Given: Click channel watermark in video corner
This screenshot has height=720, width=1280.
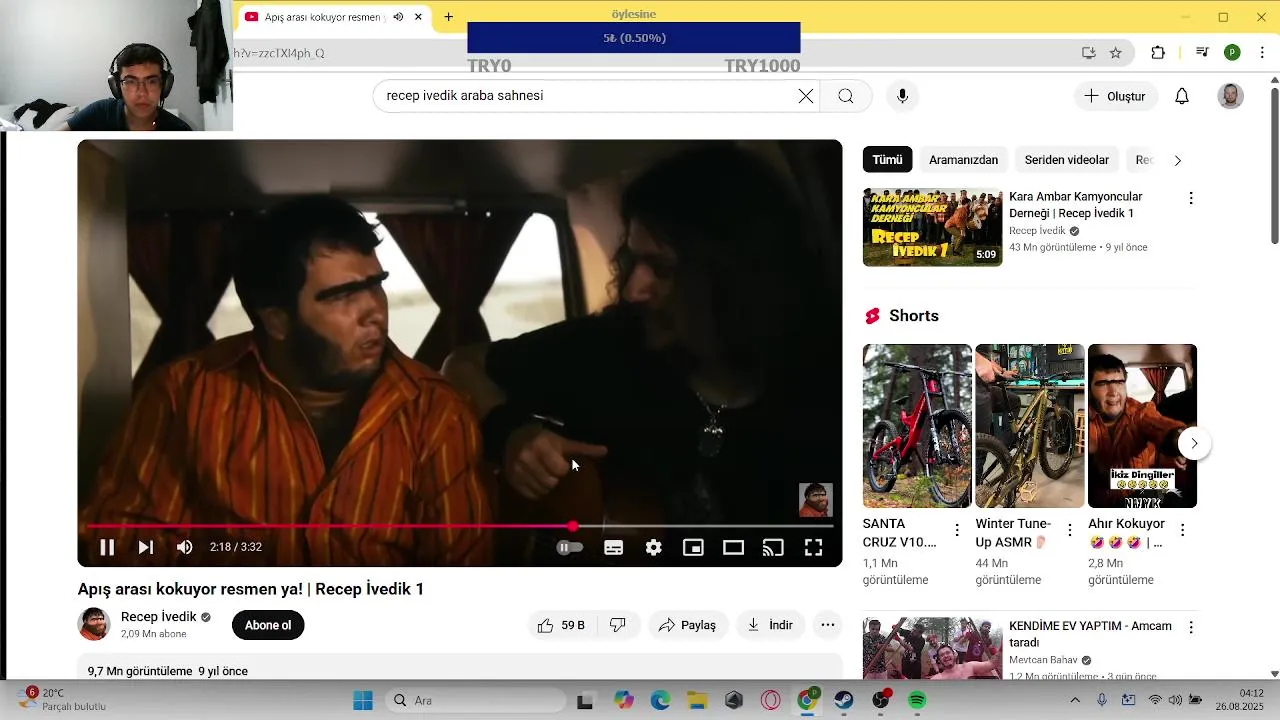Looking at the screenshot, I should pos(815,500).
